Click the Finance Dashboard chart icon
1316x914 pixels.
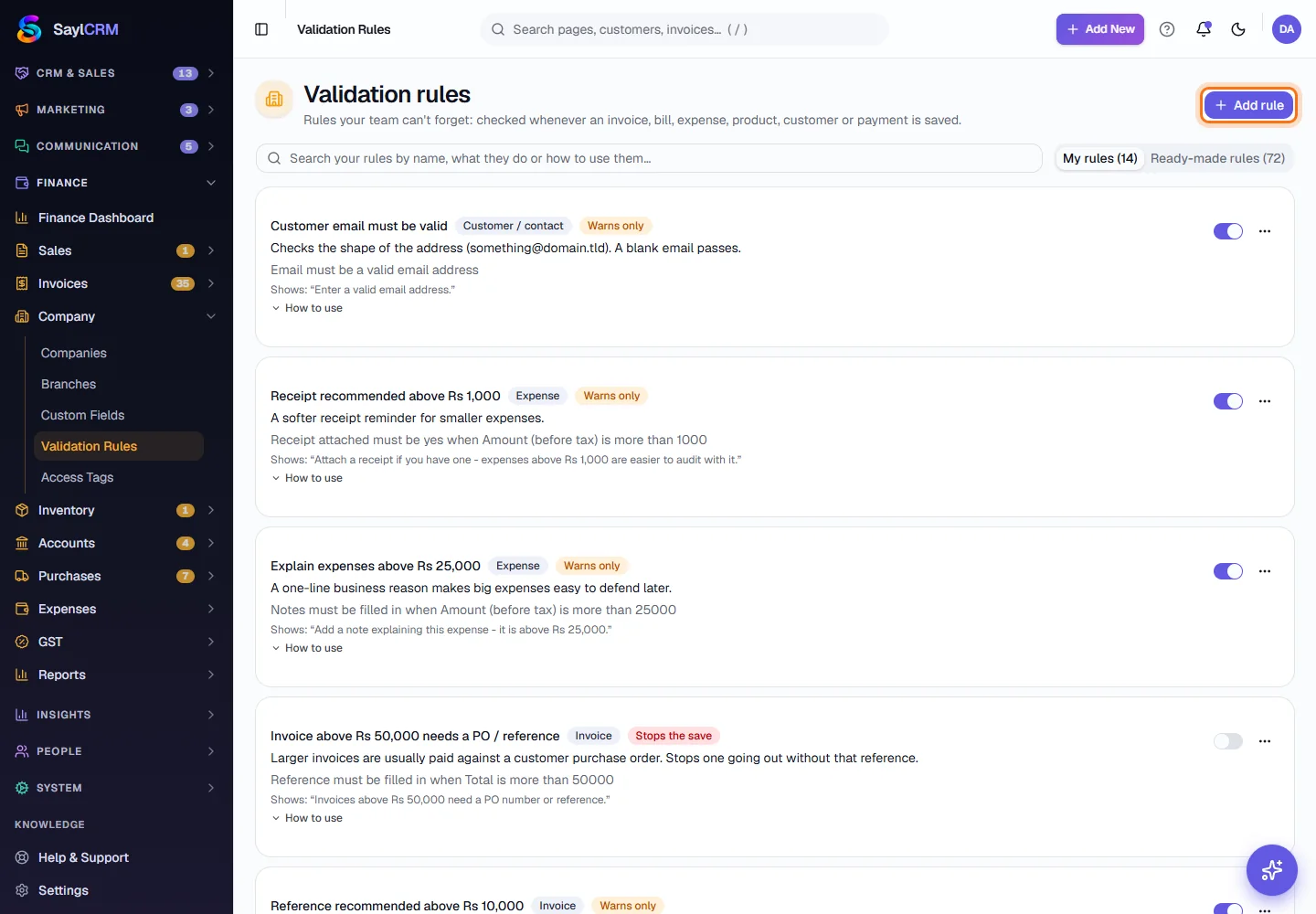[x=22, y=218]
